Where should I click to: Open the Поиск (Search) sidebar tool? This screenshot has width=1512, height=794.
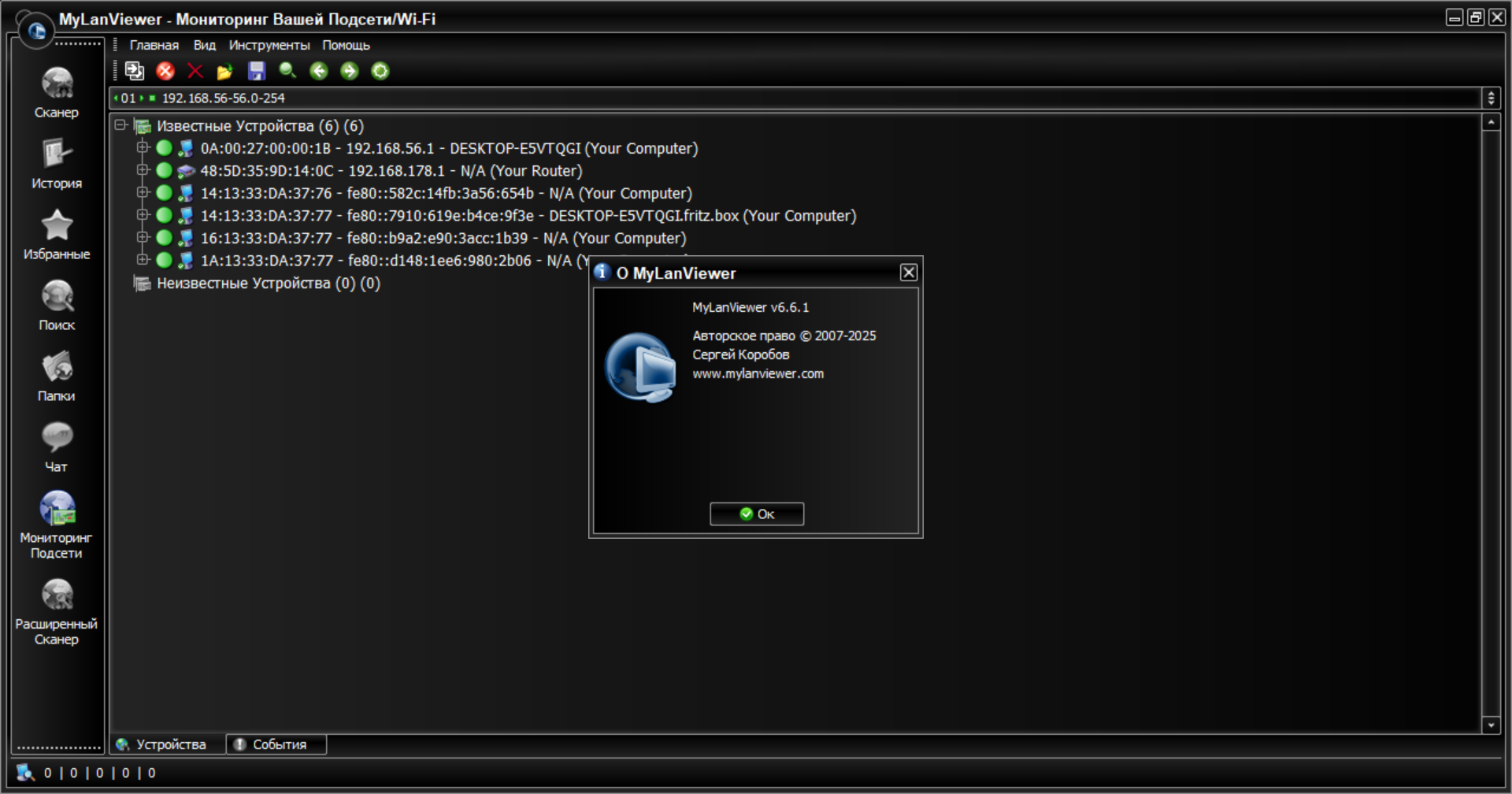coord(57,306)
